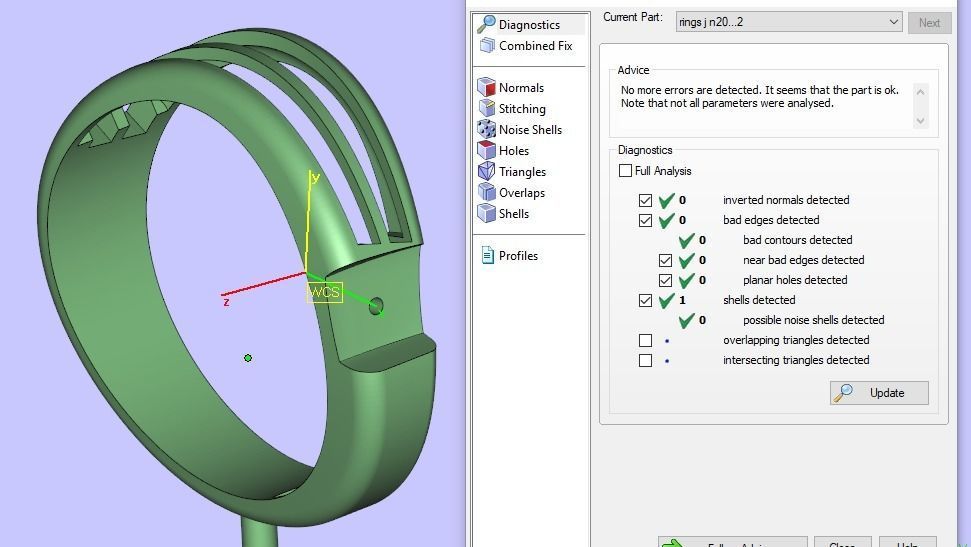Toggle planar holes detected checkbox
971x547 pixels.
pos(665,280)
